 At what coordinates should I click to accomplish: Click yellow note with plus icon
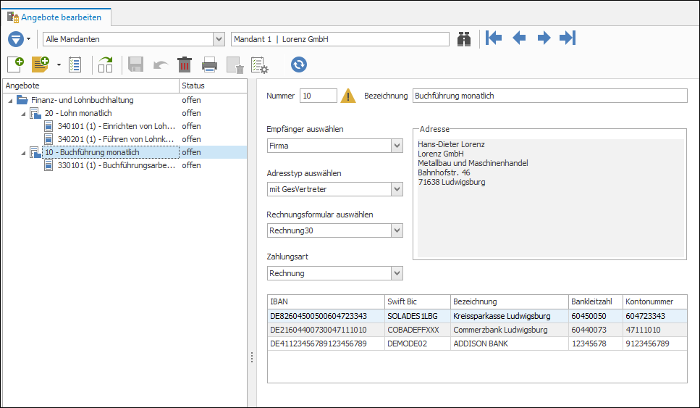click(x=40, y=65)
